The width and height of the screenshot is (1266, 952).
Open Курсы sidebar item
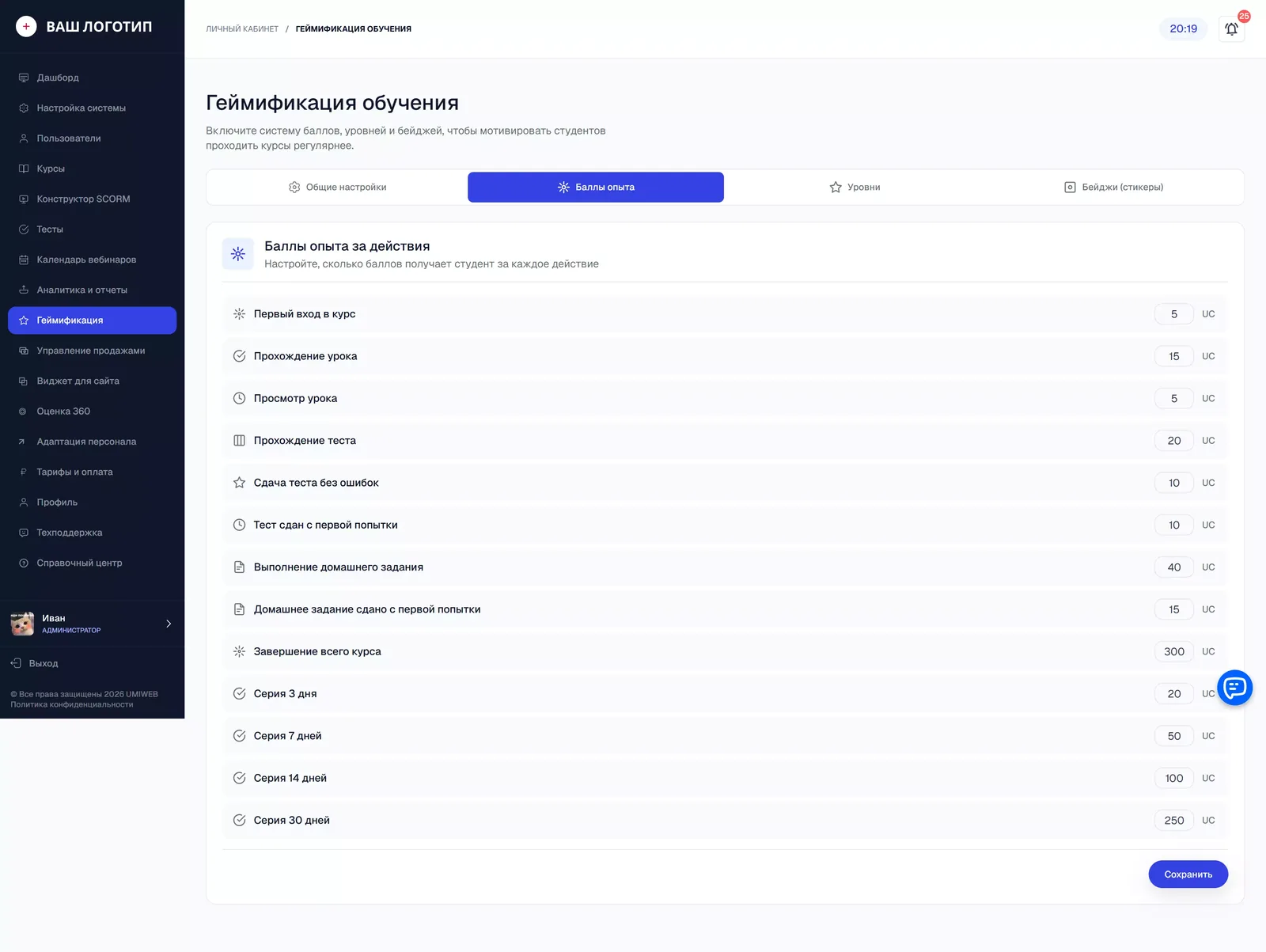point(92,169)
